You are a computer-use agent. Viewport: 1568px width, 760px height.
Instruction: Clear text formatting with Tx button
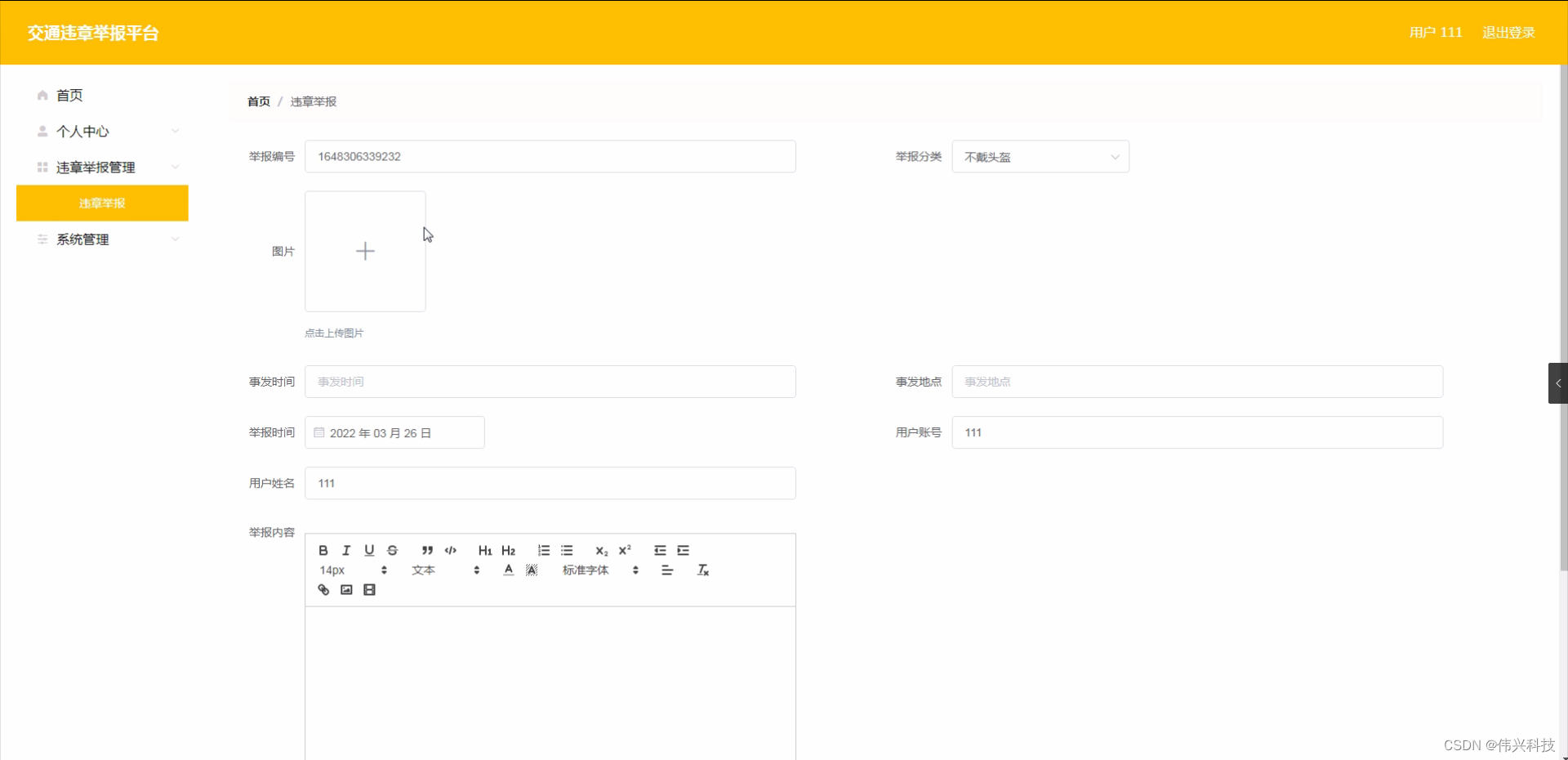[x=702, y=570]
